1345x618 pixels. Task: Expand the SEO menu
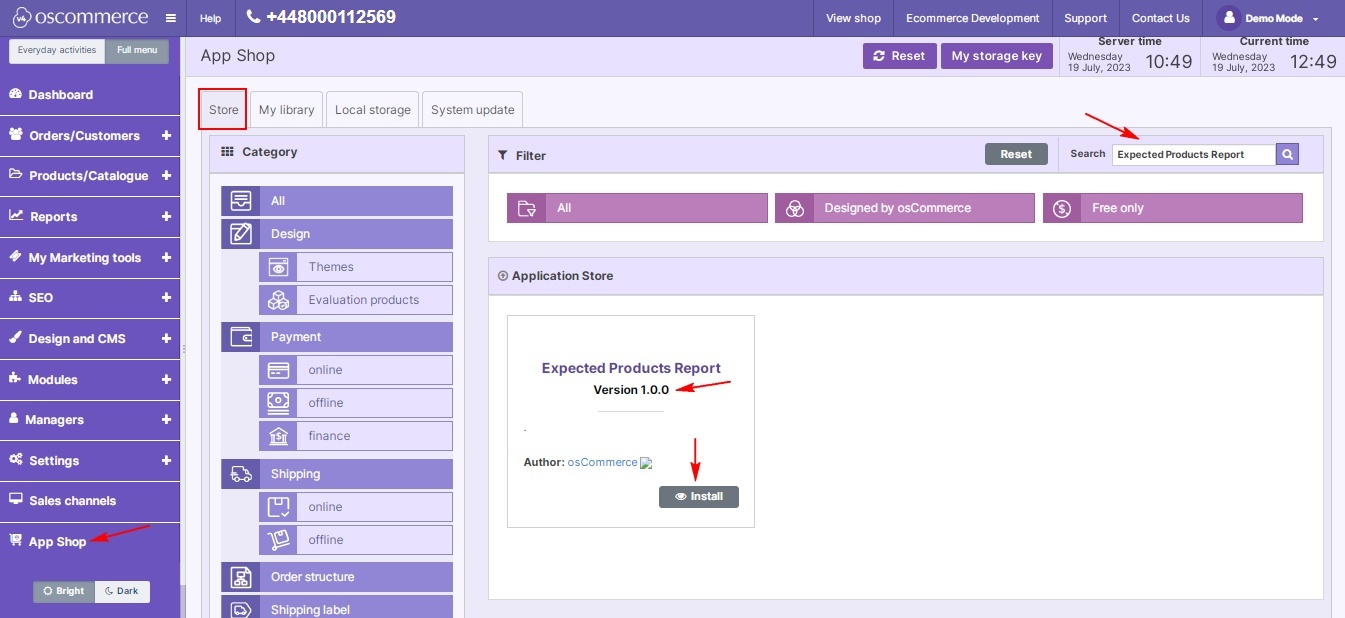tap(166, 297)
